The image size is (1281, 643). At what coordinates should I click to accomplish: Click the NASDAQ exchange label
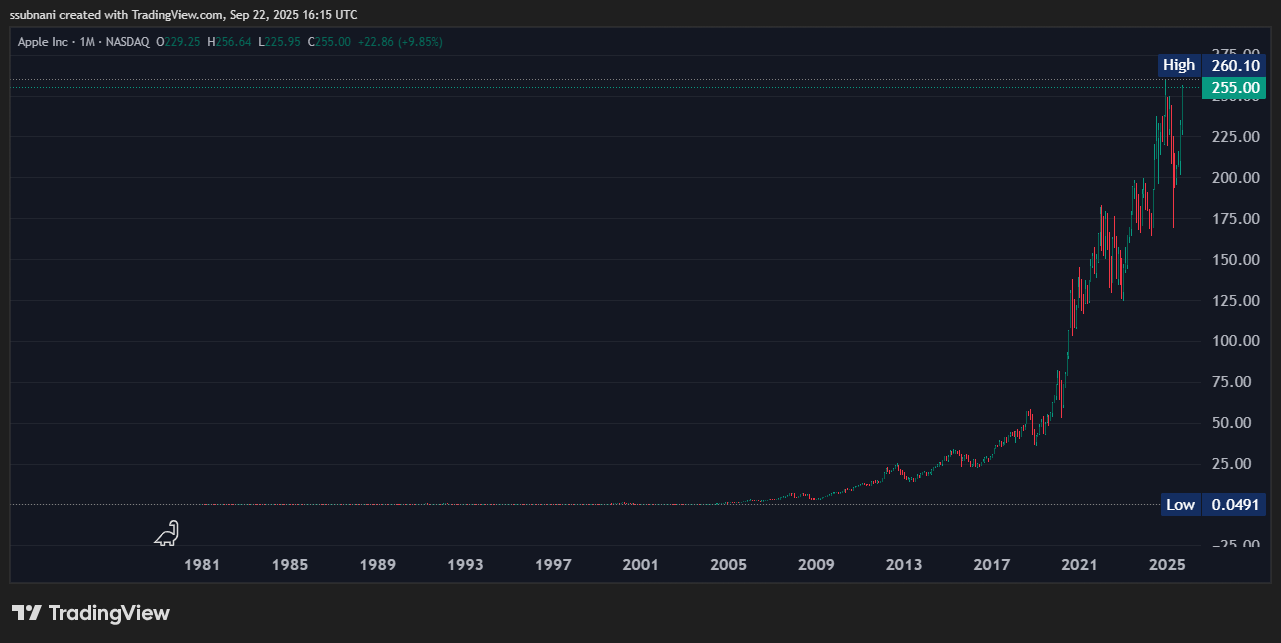pyautogui.click(x=126, y=42)
